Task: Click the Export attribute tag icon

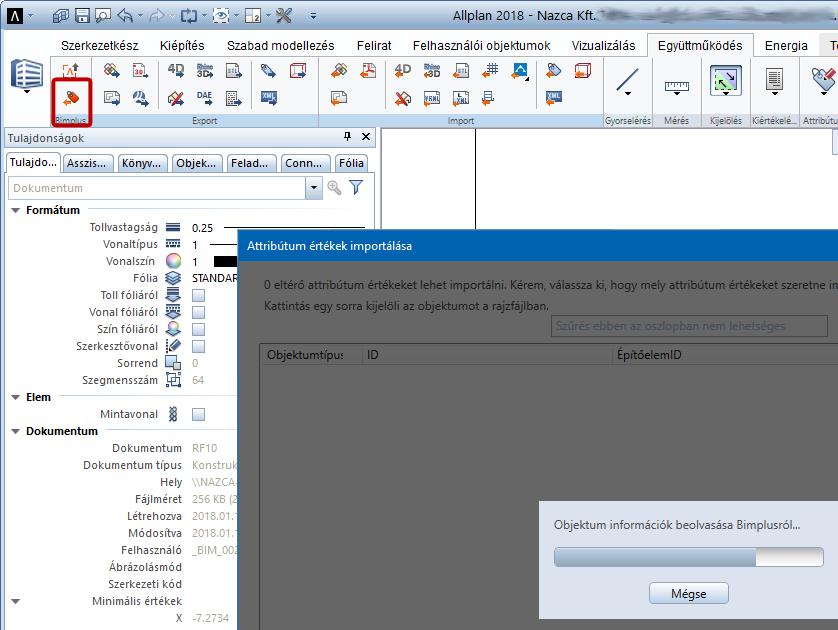Action: point(269,70)
